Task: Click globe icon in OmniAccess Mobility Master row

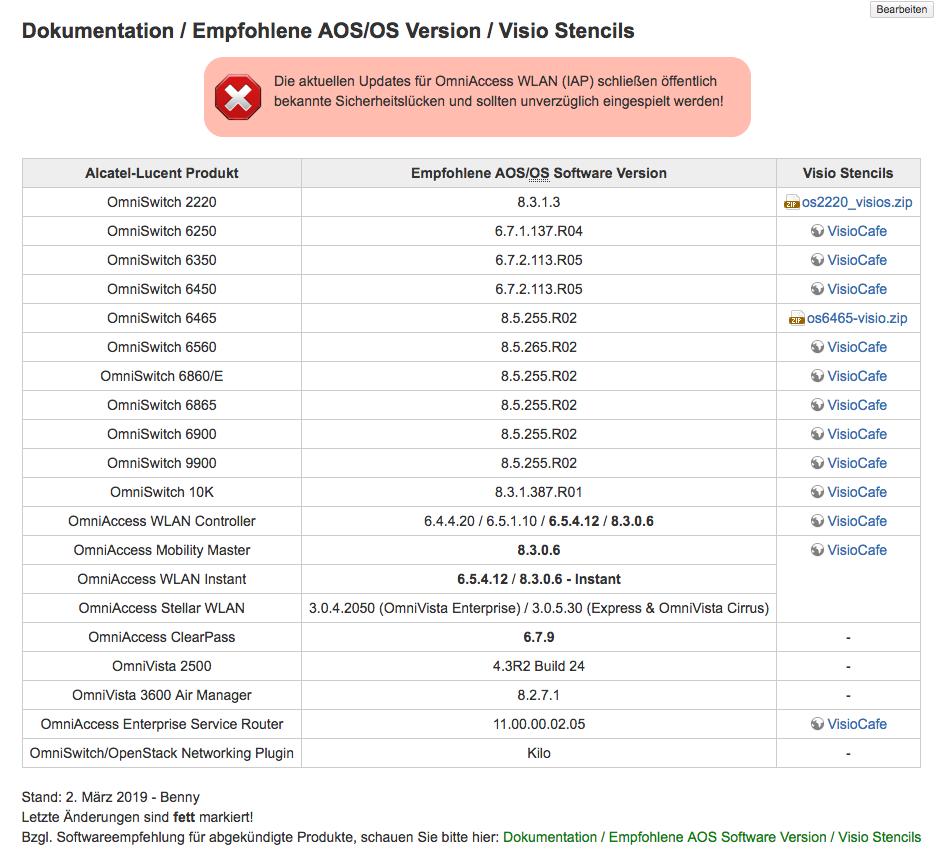Action: pyautogui.click(x=817, y=550)
